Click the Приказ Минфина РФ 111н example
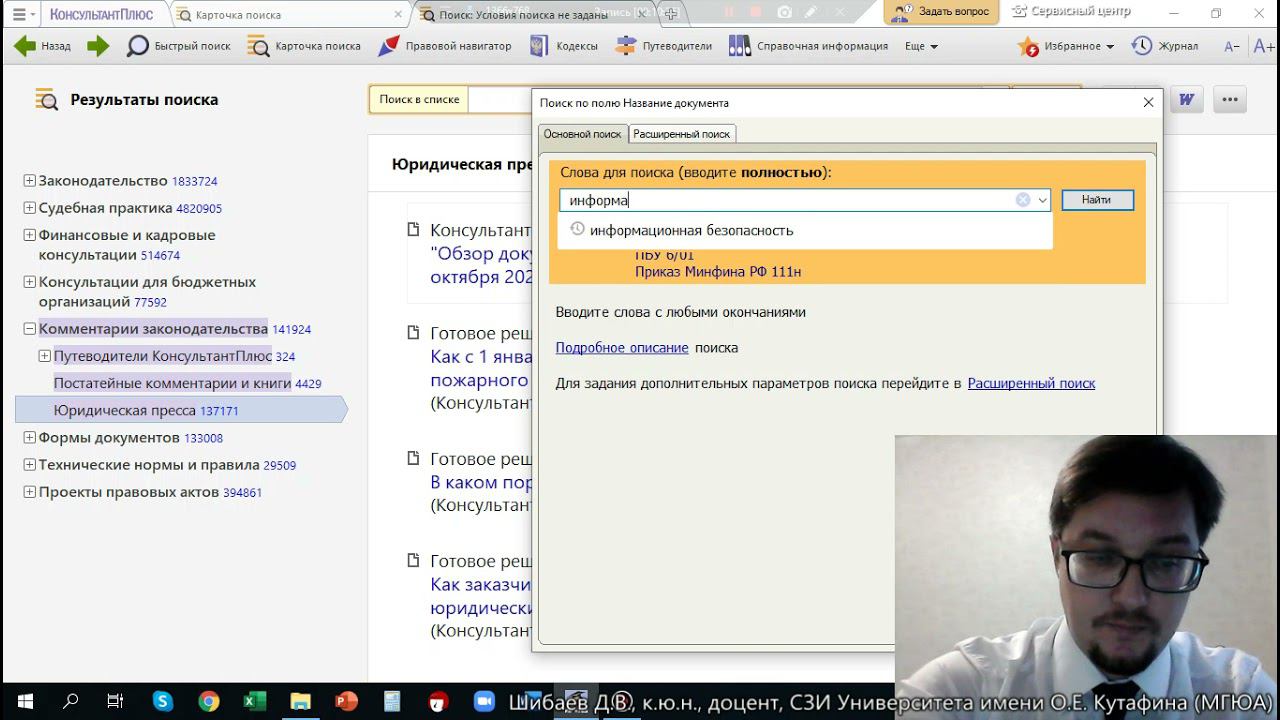 pos(718,272)
